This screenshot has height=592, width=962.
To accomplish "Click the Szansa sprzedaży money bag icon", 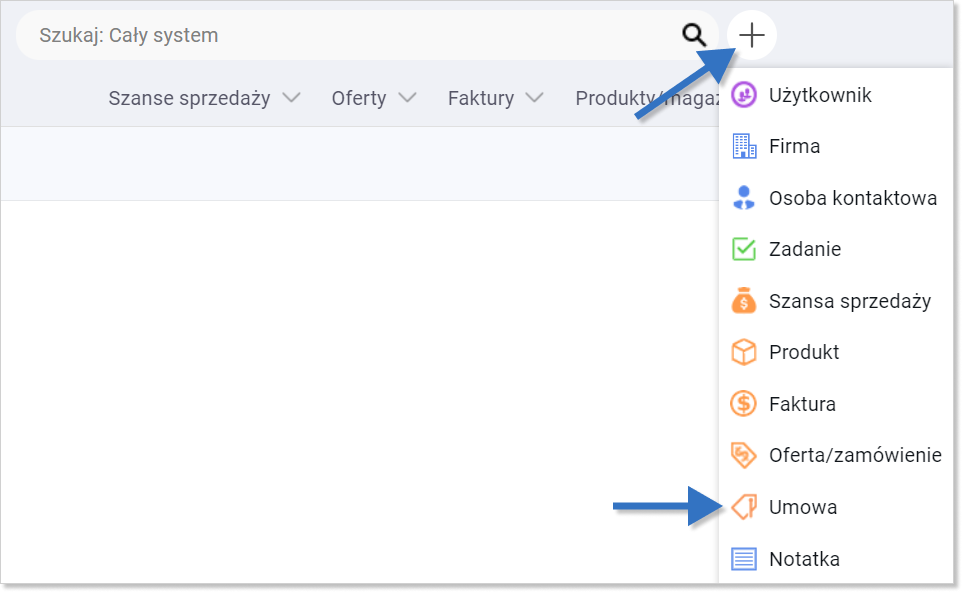I will point(744,301).
